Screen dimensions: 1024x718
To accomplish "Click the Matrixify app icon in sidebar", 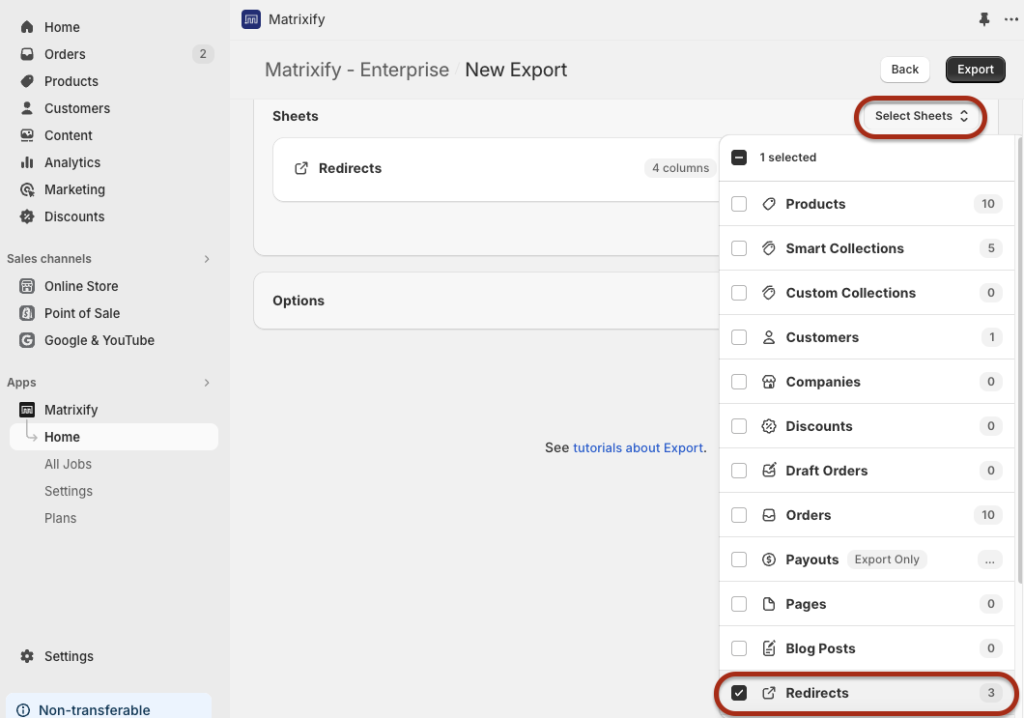I will tap(28, 409).
